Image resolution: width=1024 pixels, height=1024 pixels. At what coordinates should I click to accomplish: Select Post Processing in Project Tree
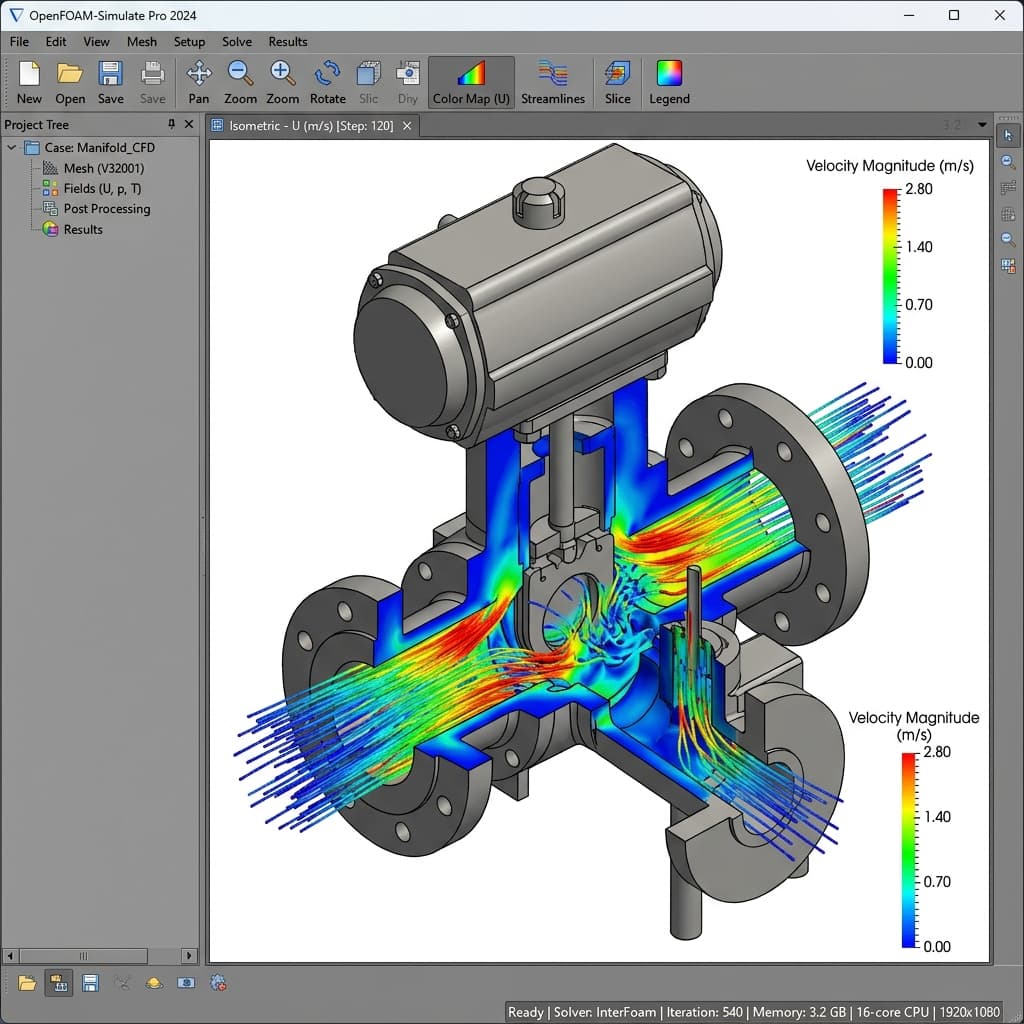pos(106,209)
